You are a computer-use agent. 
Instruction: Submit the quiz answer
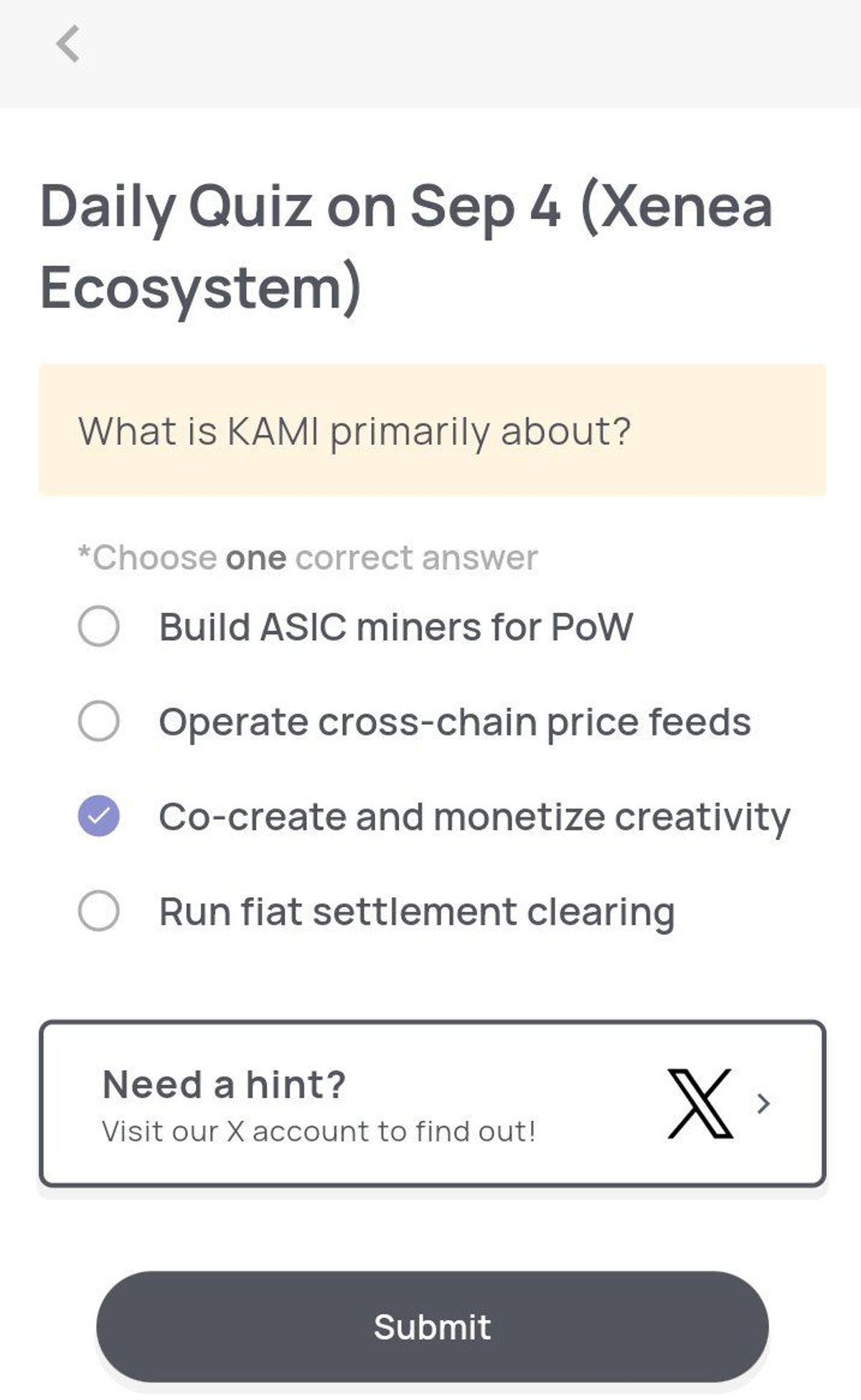(433, 1327)
